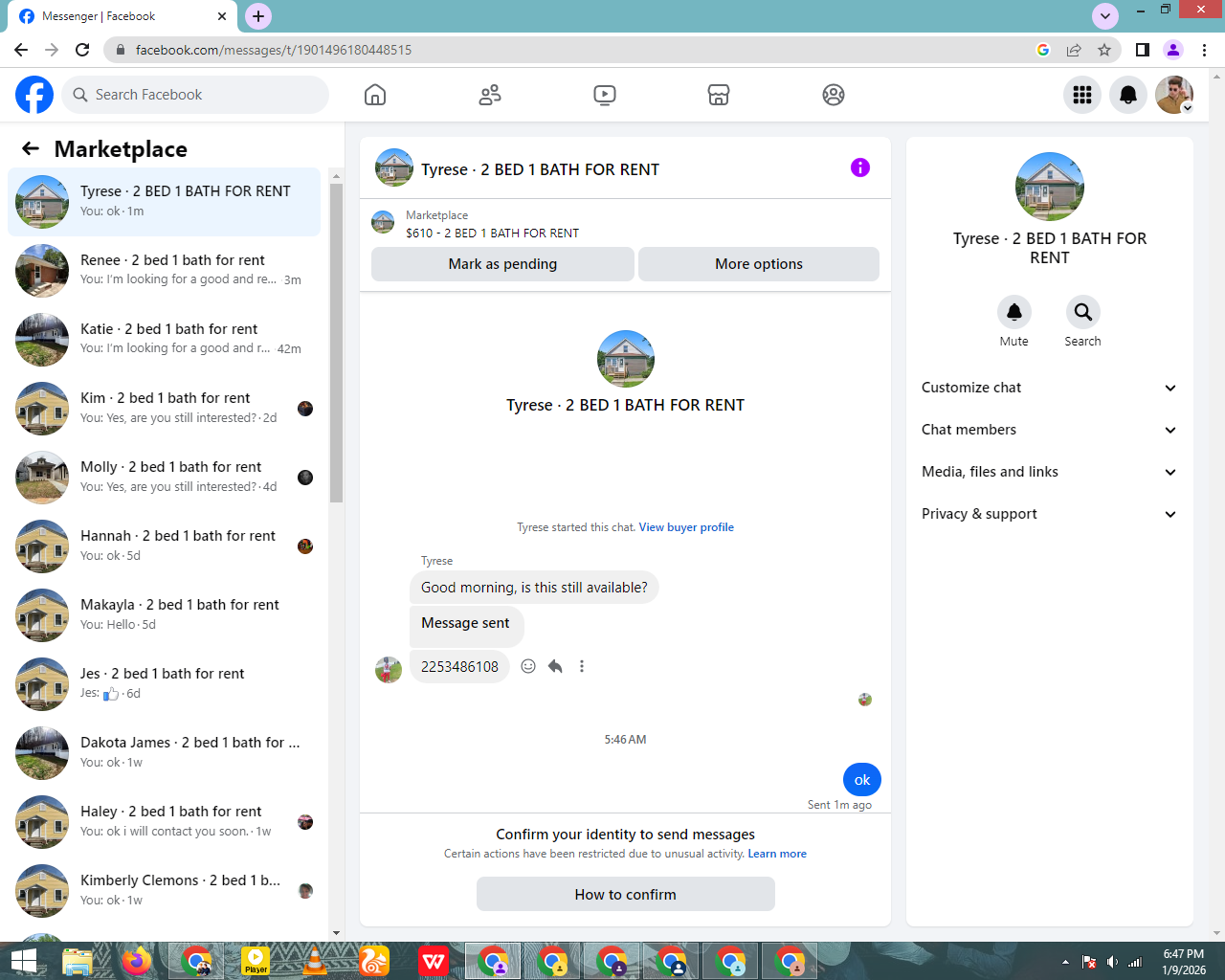Go to the Home feed icon
This screenshot has height=980, width=1225.
[375, 95]
